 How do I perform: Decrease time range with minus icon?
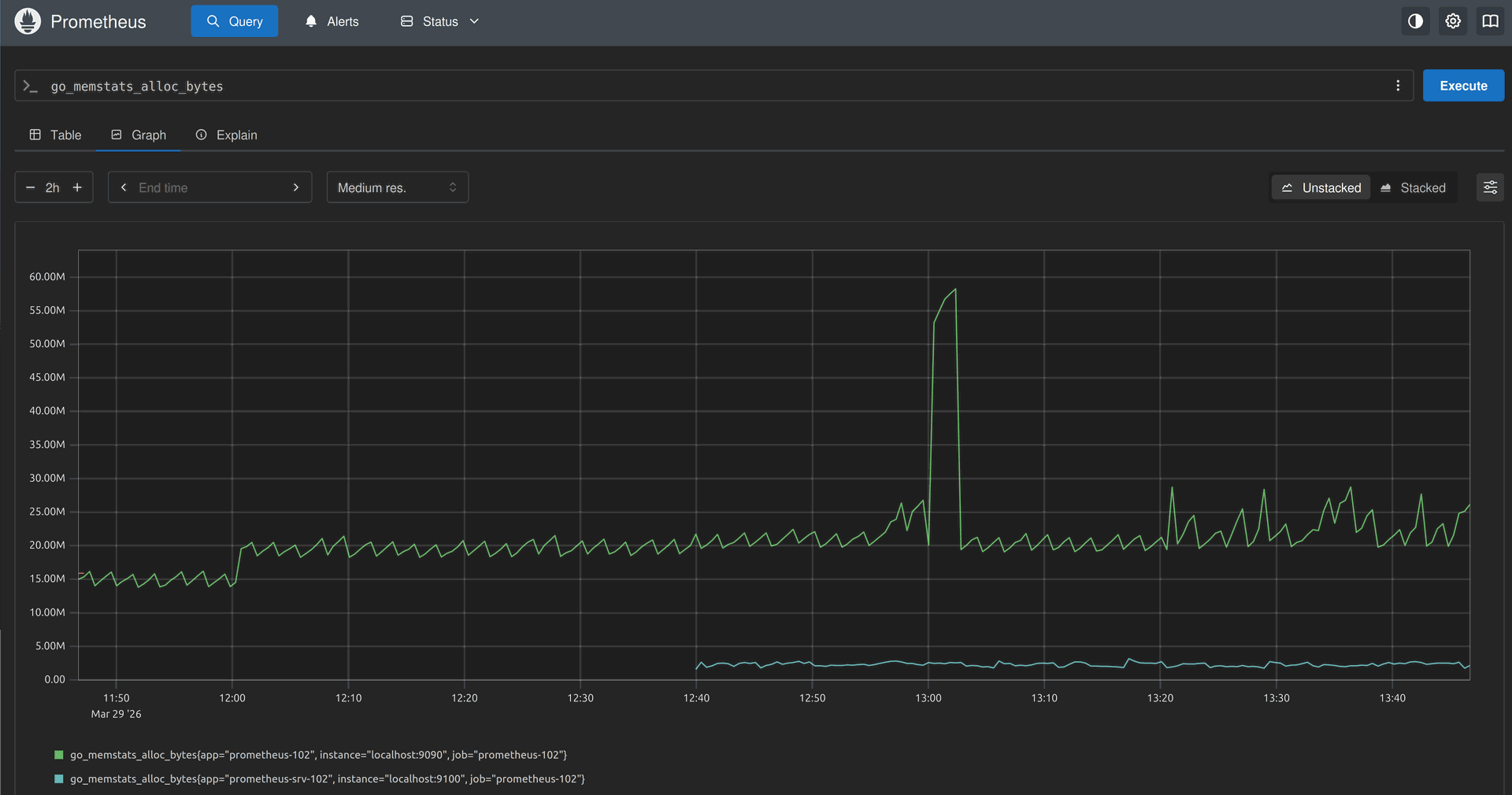[31, 187]
